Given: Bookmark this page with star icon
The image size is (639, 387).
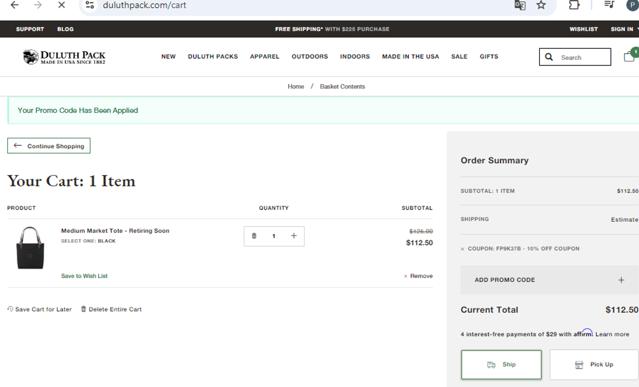Looking at the screenshot, I should 541,5.
